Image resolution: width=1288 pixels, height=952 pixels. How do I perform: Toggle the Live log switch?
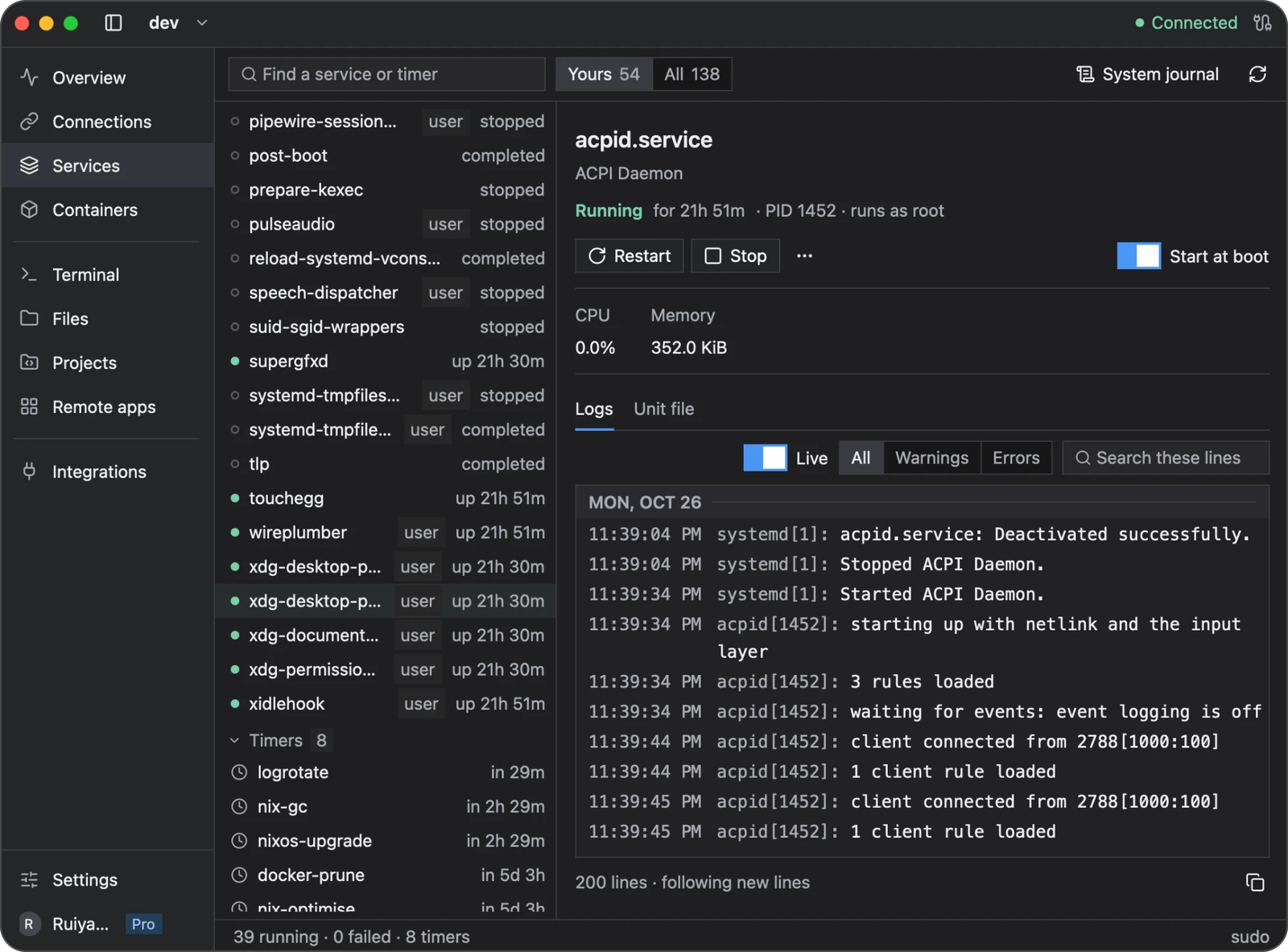pos(765,457)
